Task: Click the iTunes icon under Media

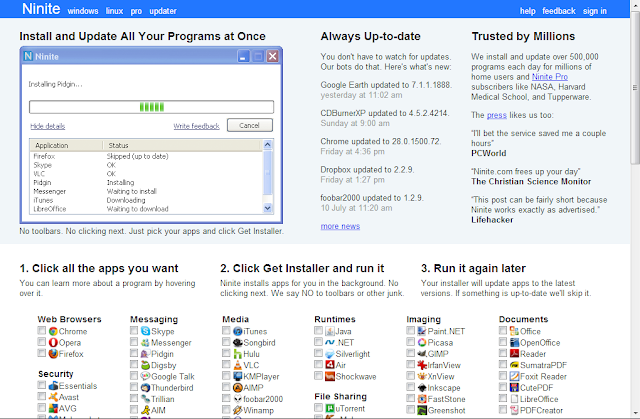Action: tap(238, 331)
